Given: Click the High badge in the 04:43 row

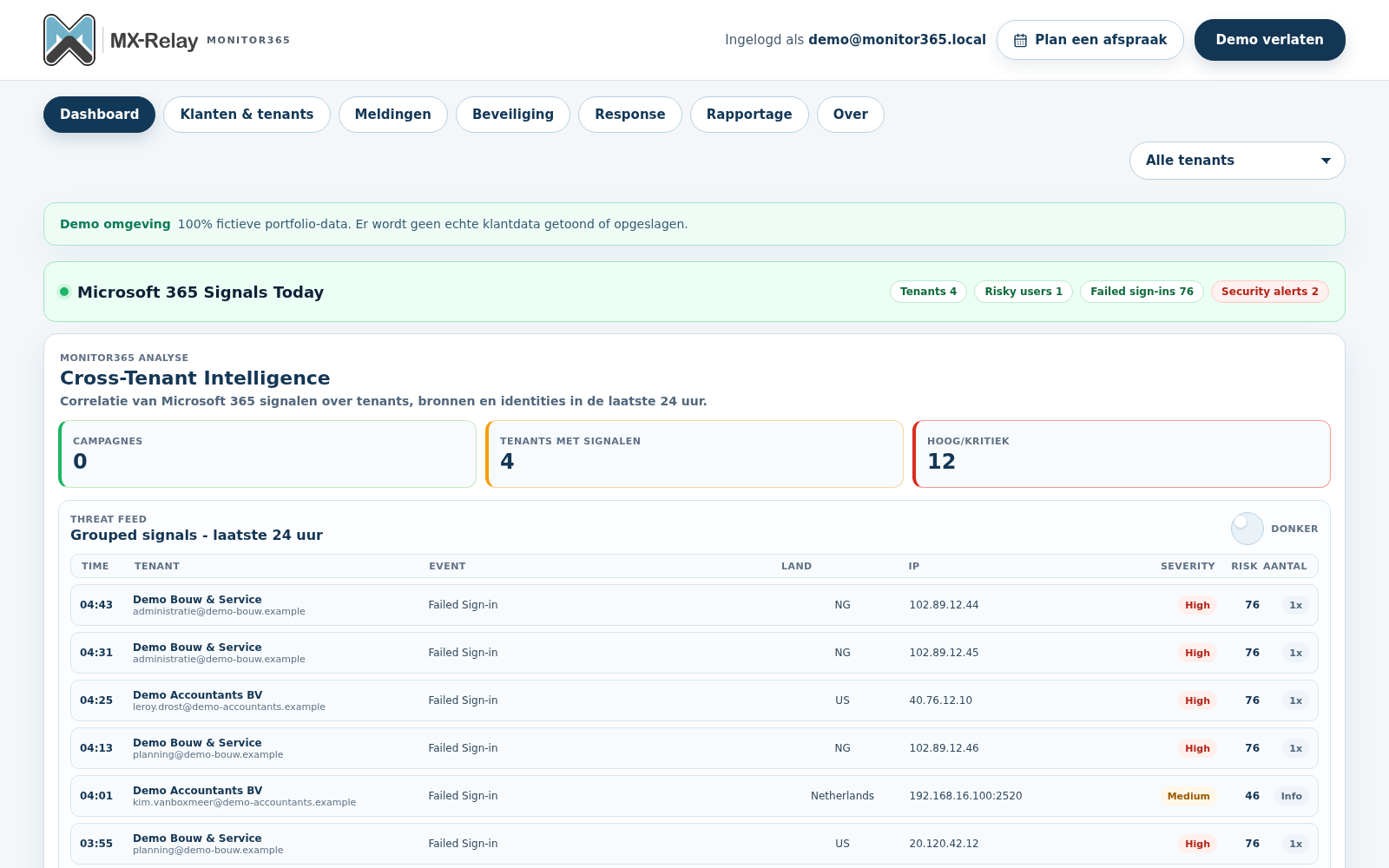Looking at the screenshot, I should coord(1197,605).
